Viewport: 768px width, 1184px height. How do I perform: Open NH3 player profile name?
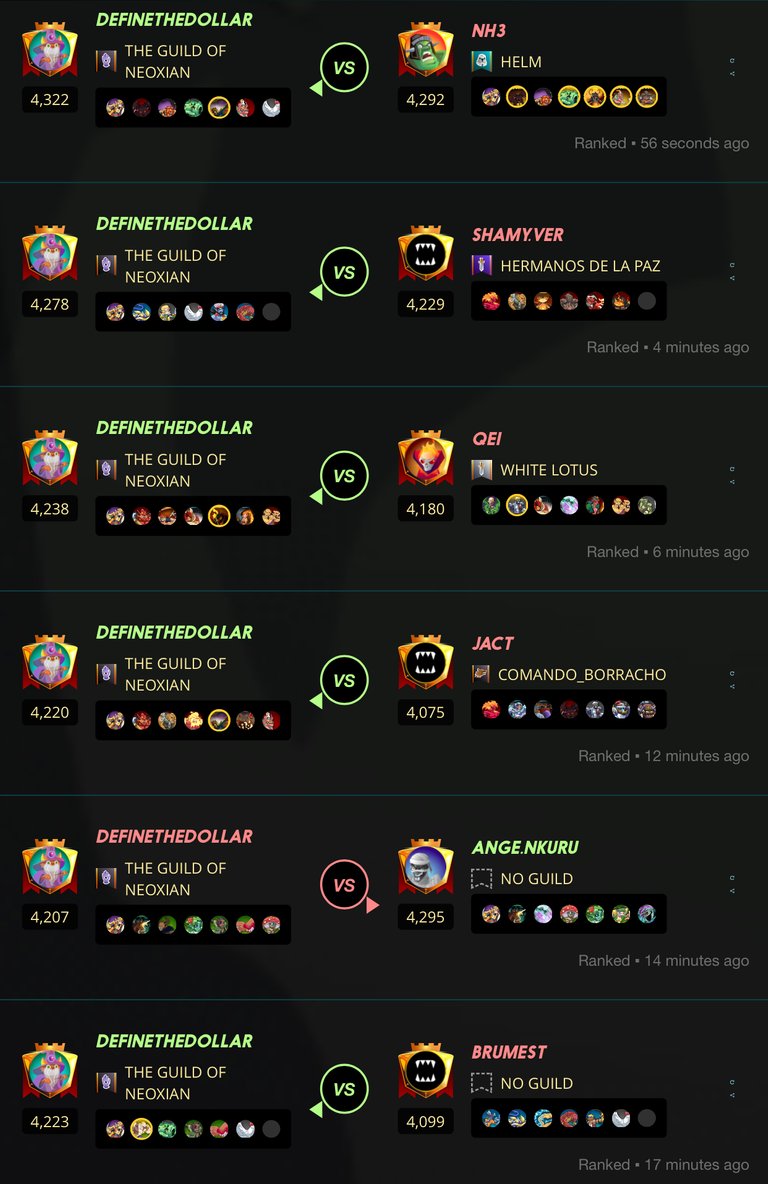489,31
